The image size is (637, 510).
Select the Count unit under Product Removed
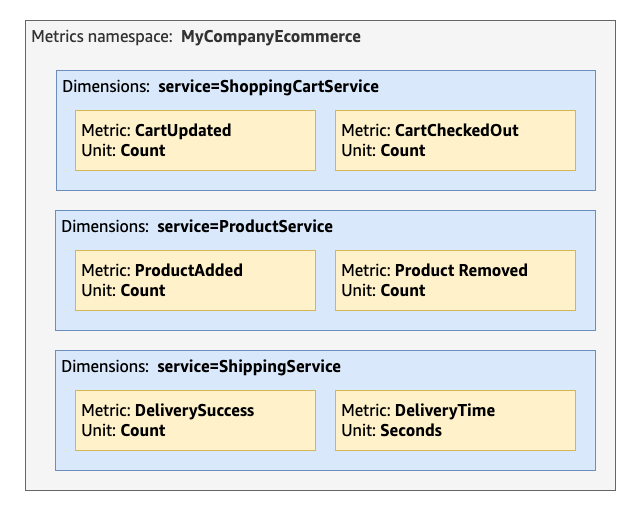point(403,291)
